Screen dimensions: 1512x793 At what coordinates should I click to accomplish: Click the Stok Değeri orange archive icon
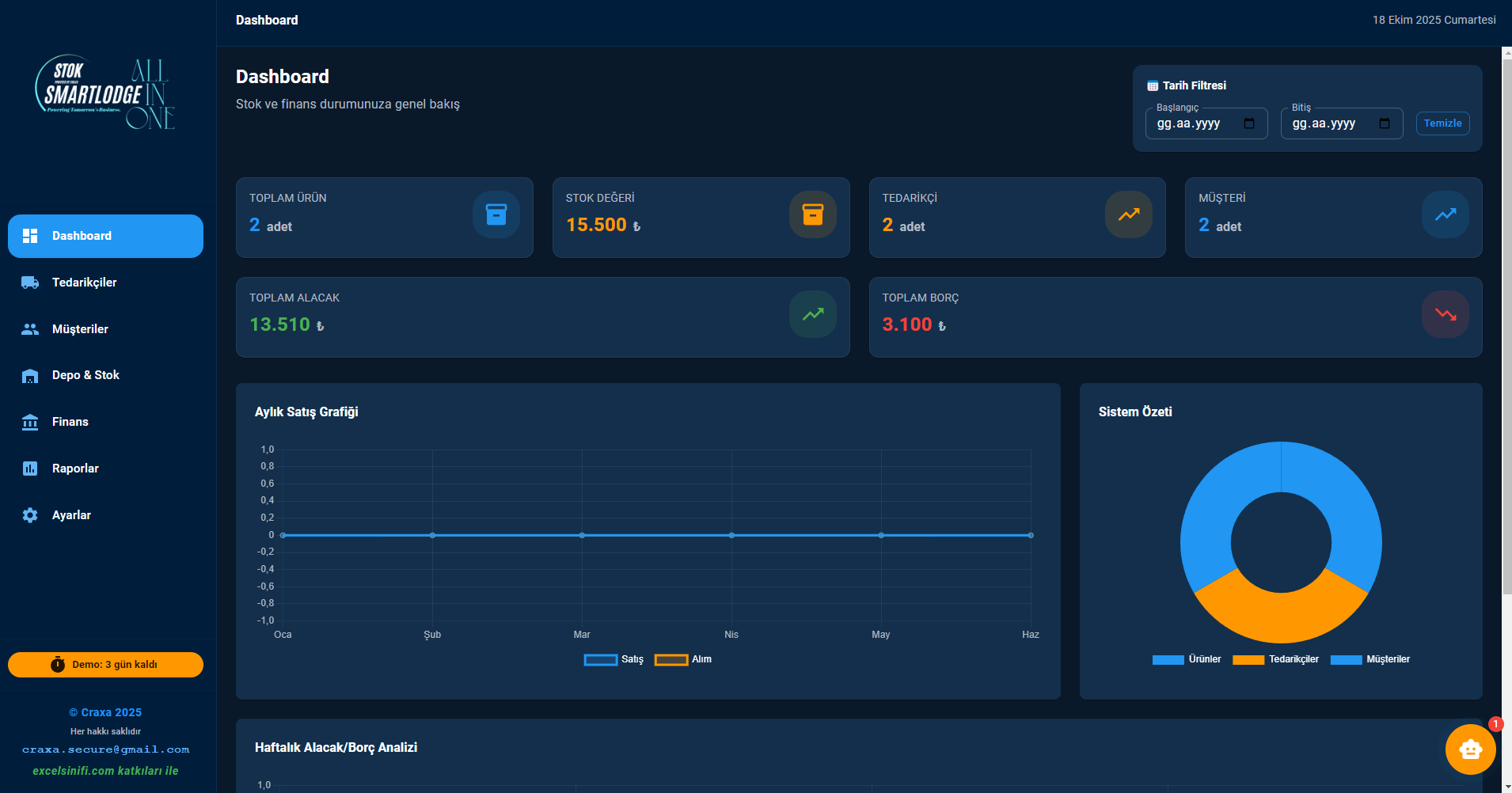pyautogui.click(x=812, y=214)
